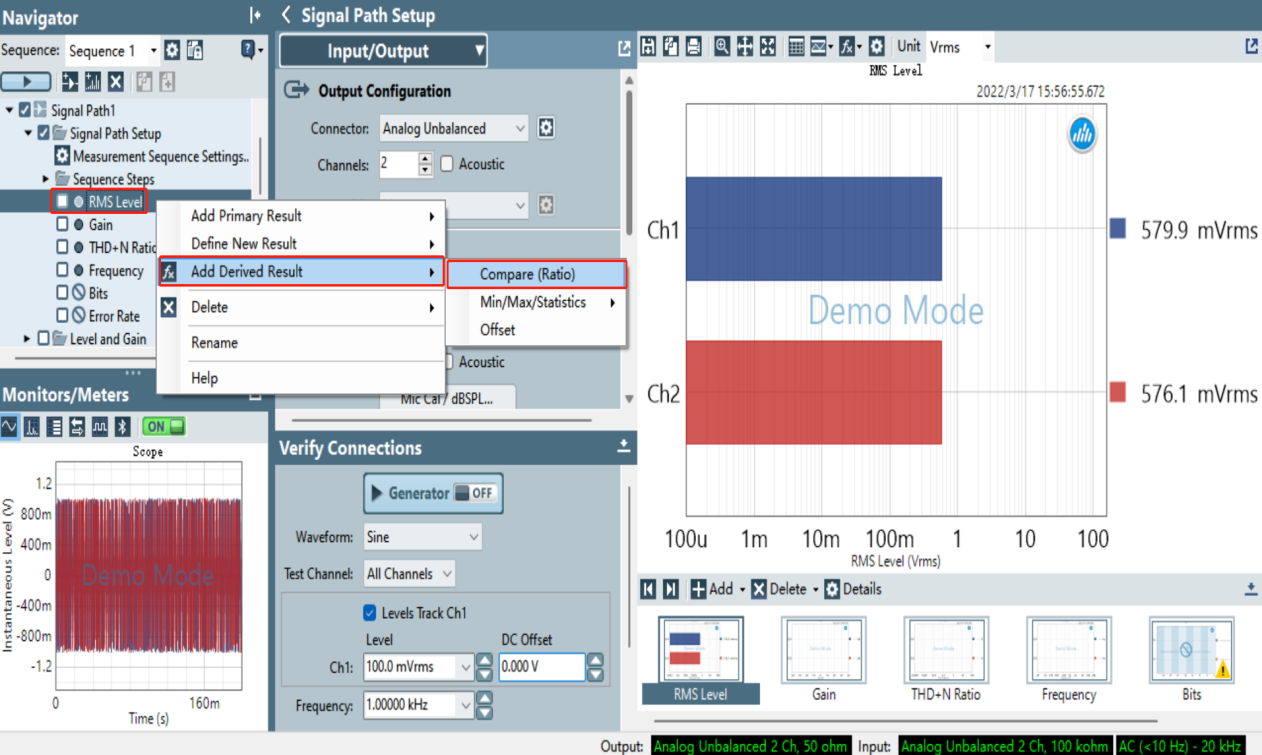Click the delete X icon in Navigator toolbar
The image size is (1262, 755).
point(116,82)
